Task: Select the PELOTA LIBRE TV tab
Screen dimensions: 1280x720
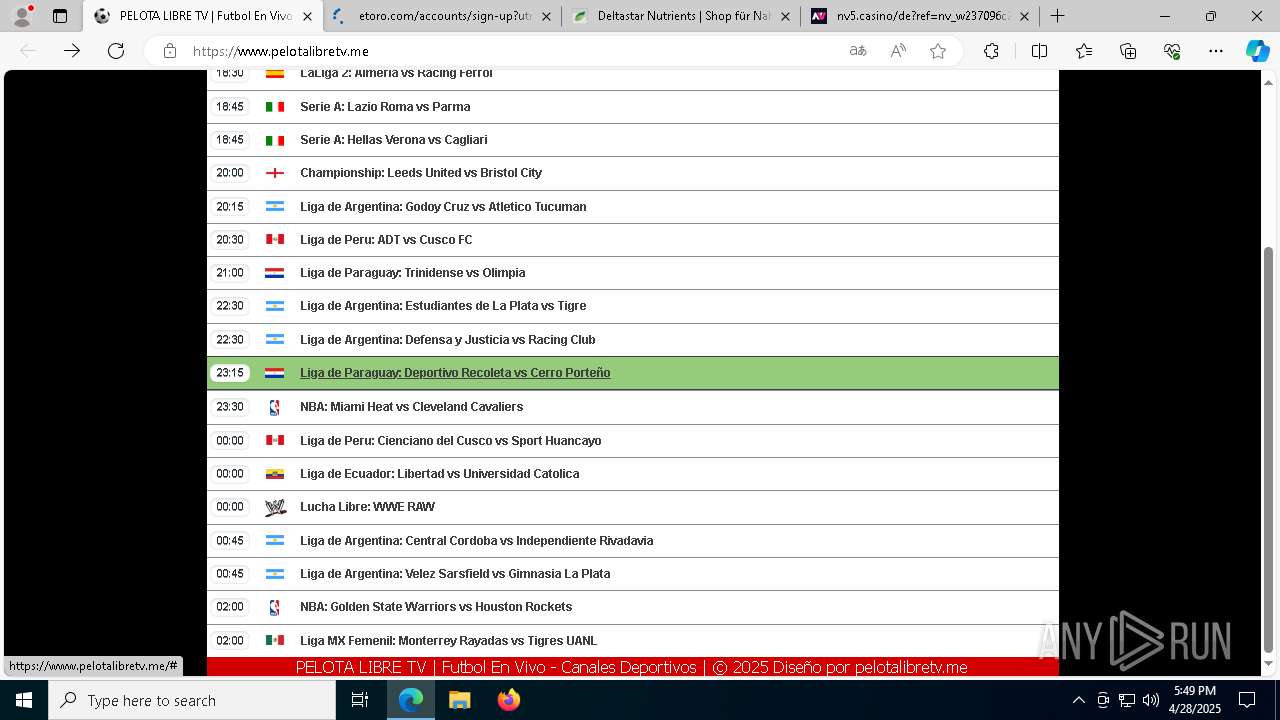Action: tap(204, 16)
